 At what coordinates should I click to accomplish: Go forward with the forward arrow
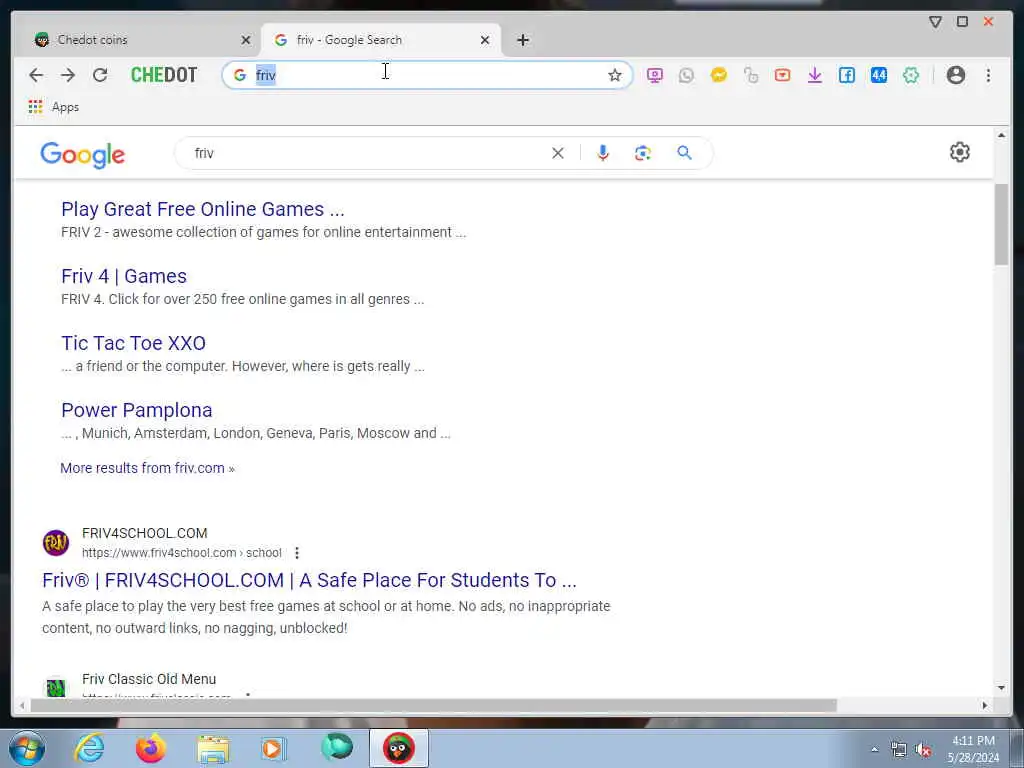point(68,75)
